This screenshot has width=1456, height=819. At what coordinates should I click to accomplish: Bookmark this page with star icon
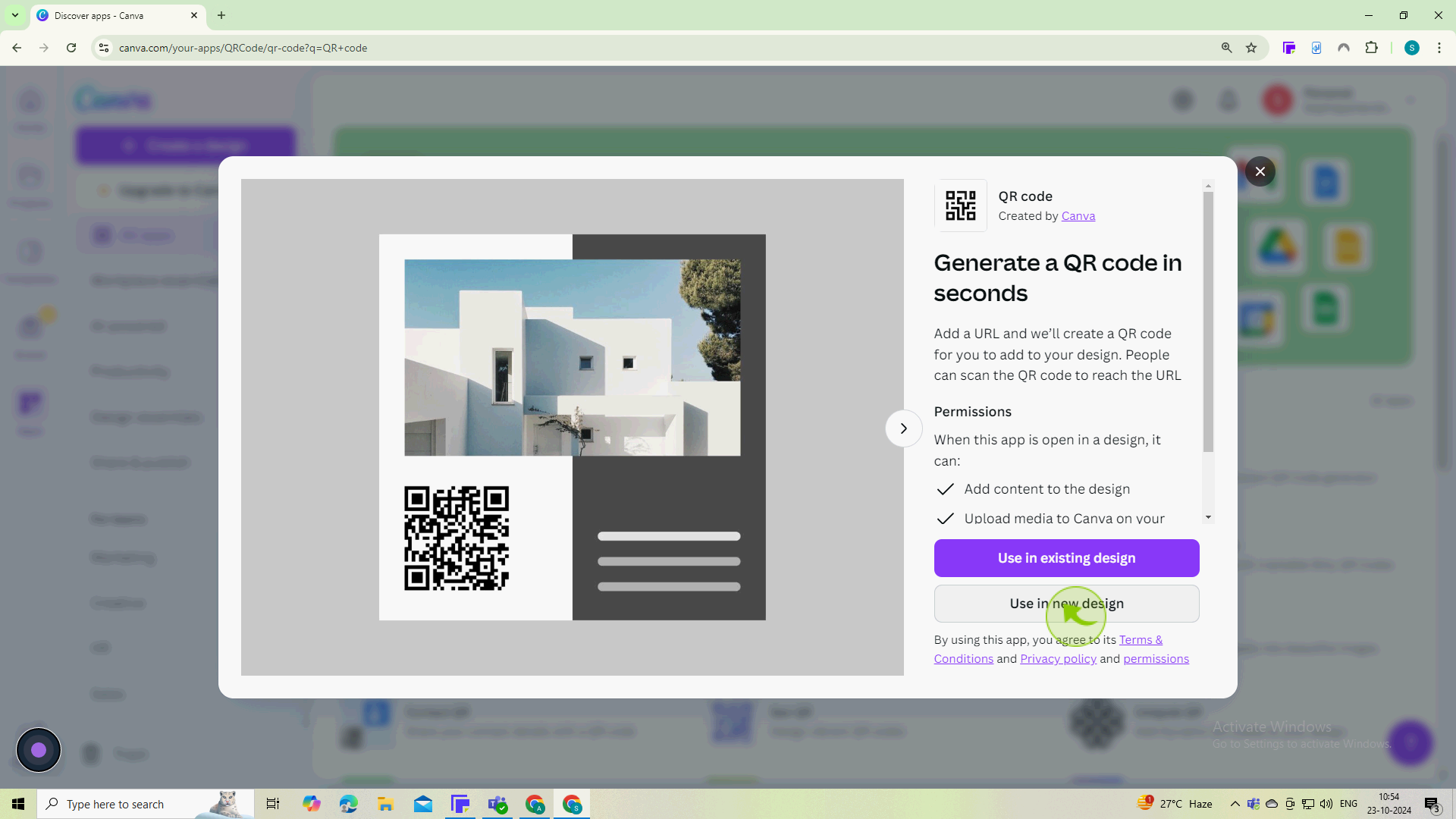(1251, 48)
